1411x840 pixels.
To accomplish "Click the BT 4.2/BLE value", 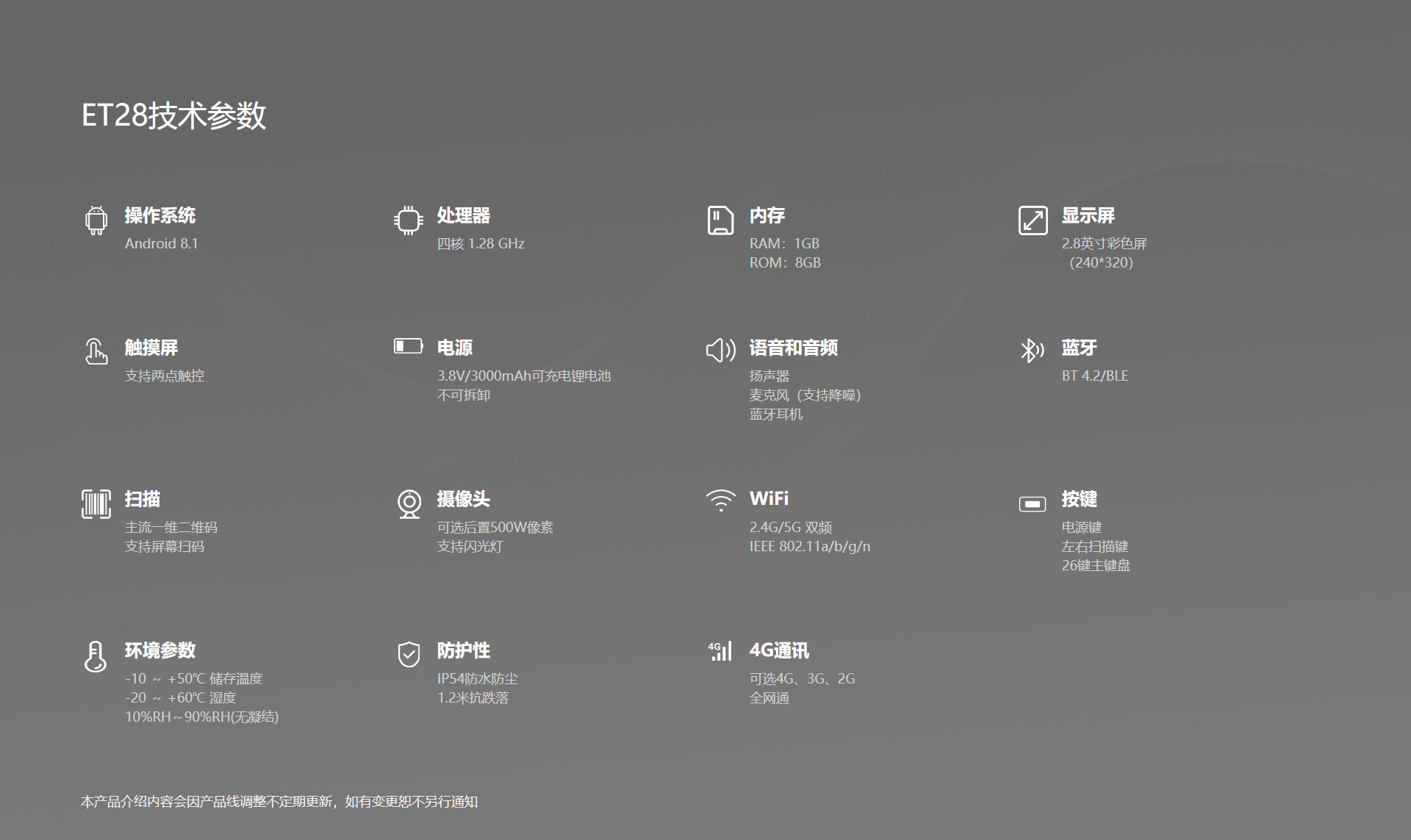I will 1095,376.
